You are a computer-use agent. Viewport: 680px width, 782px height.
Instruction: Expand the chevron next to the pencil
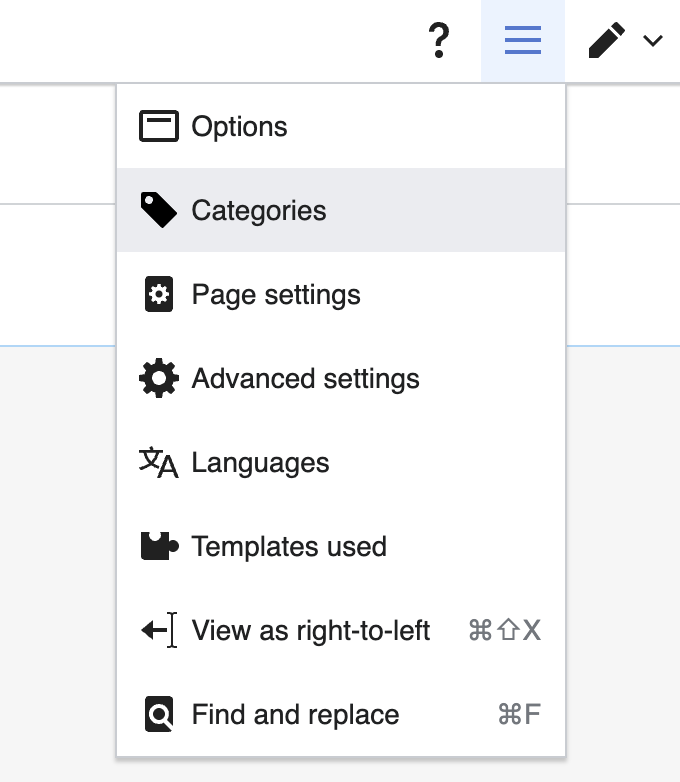click(x=653, y=41)
